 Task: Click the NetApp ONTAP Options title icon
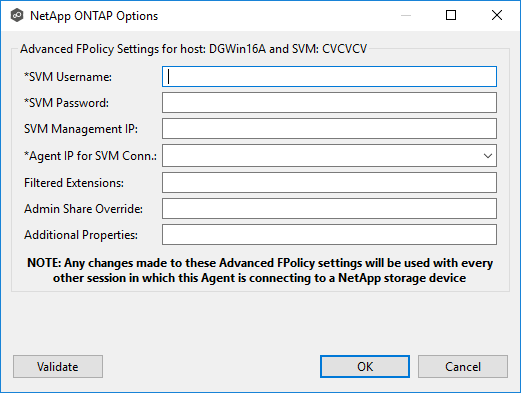[x=17, y=15]
